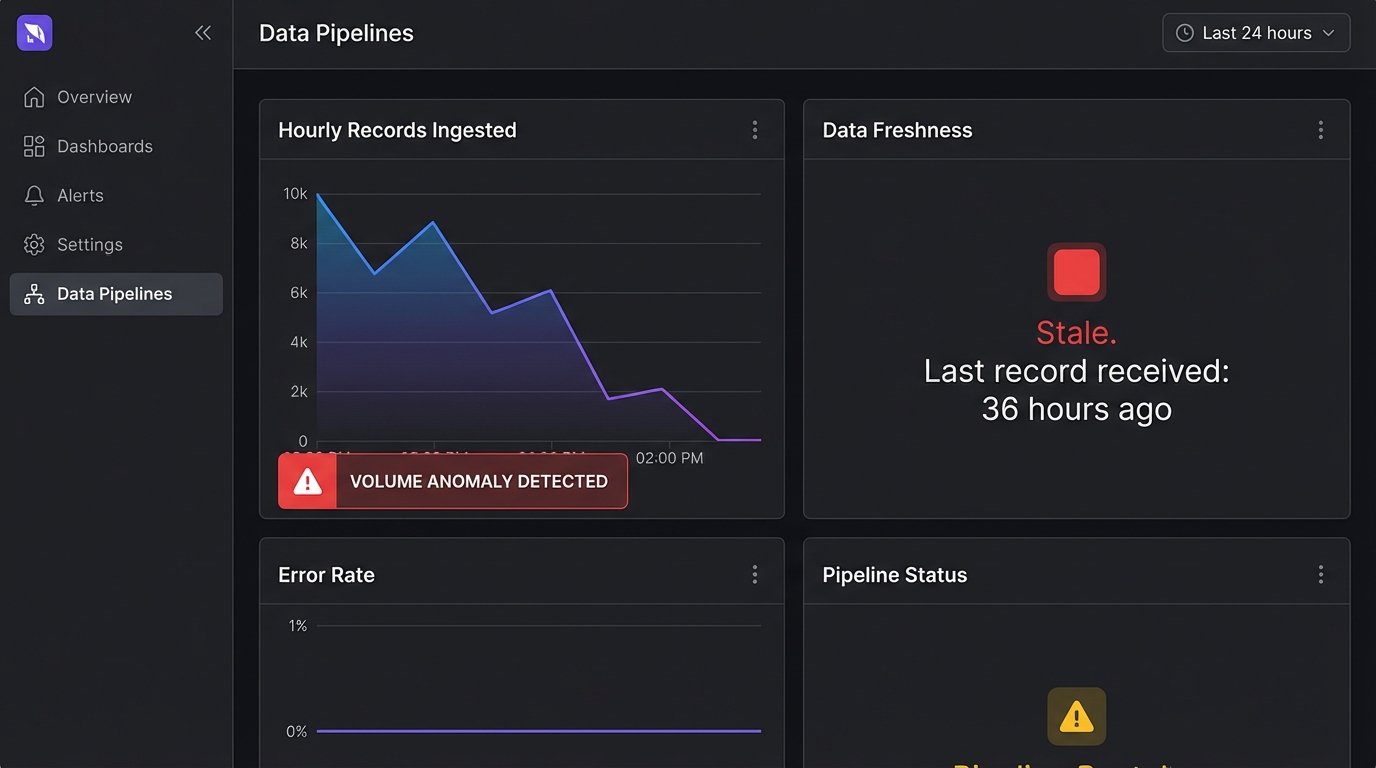Open Hourly Records Ingested options menu
Viewport: 1376px width, 768px height.
[754, 130]
